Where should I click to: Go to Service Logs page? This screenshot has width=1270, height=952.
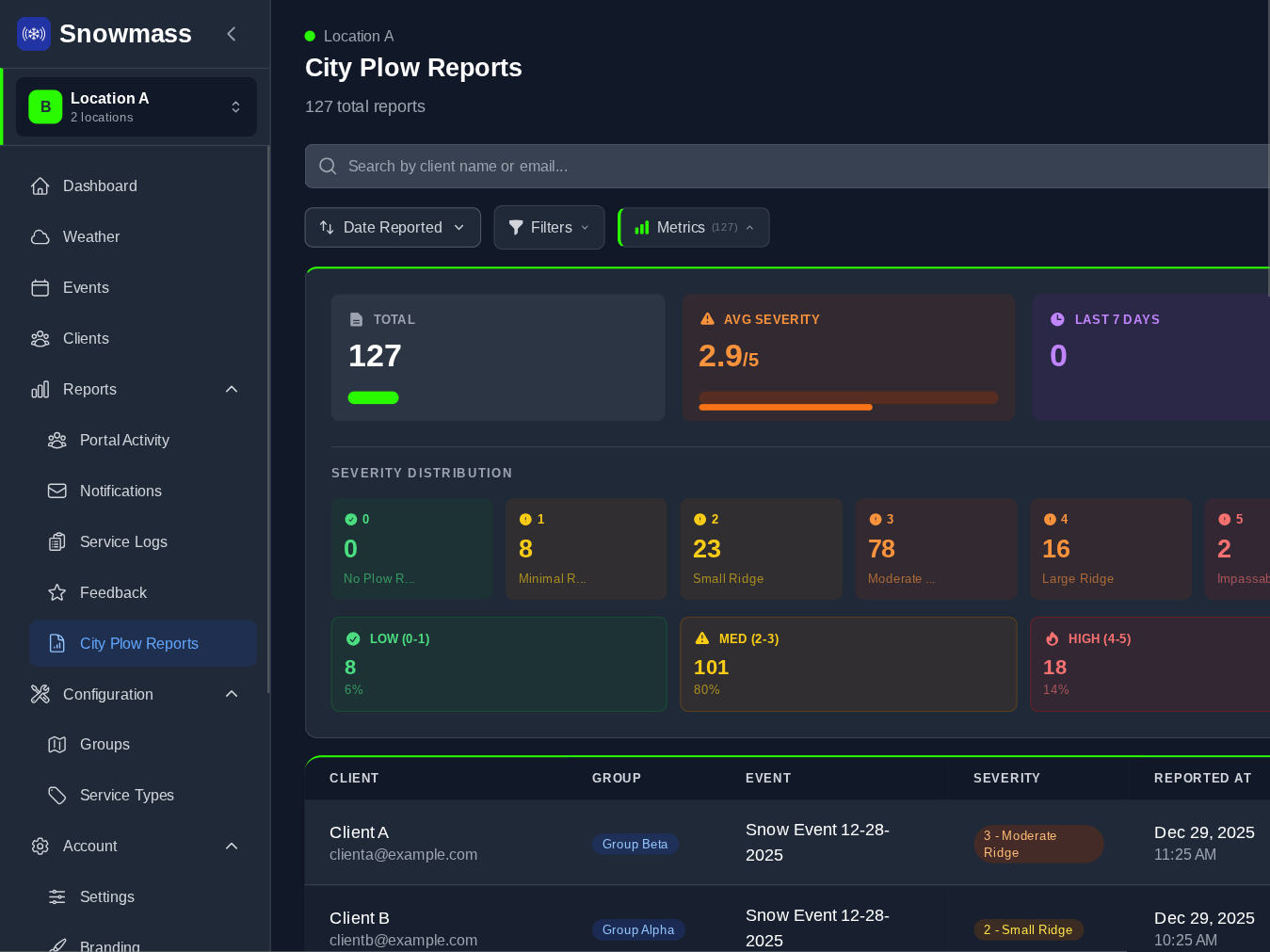(x=123, y=542)
